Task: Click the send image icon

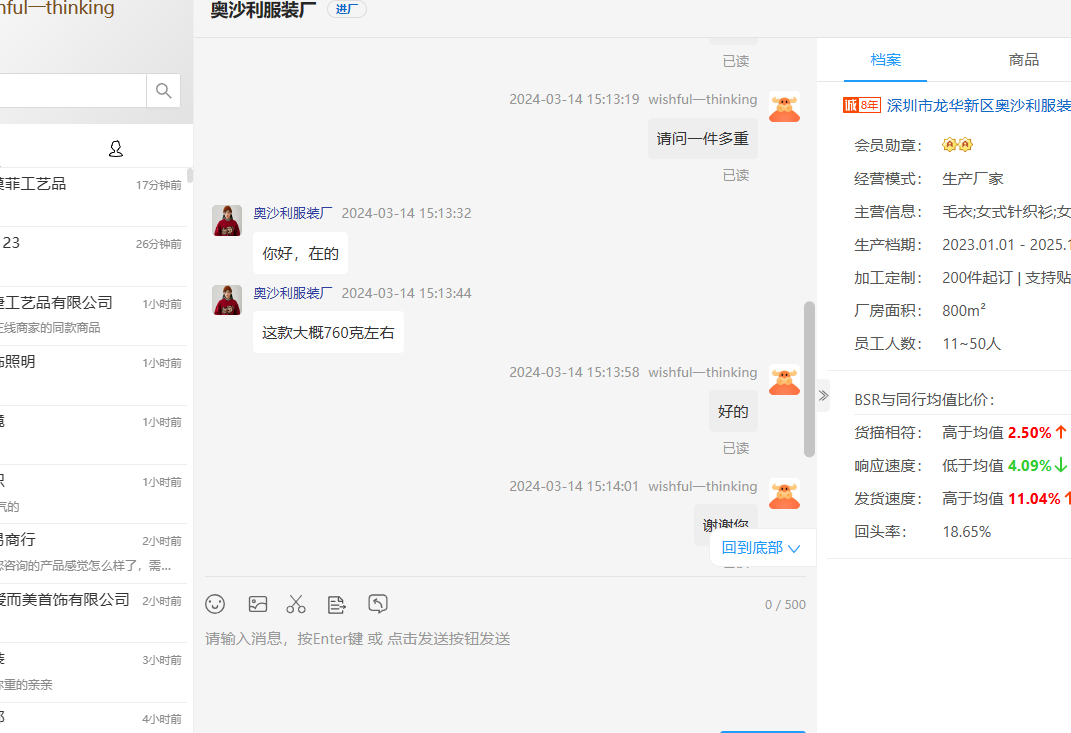Action: [258, 604]
